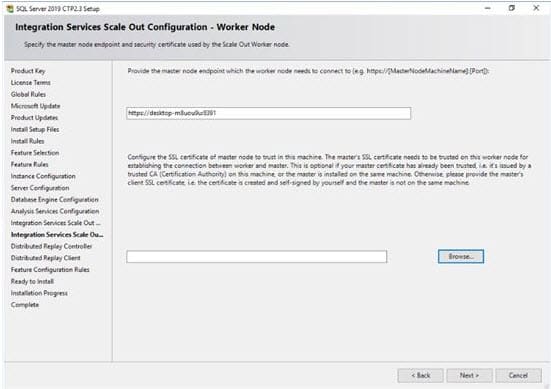This screenshot has width=551, height=389.
Task: Open the Instance Configuration step
Action: 43,176
